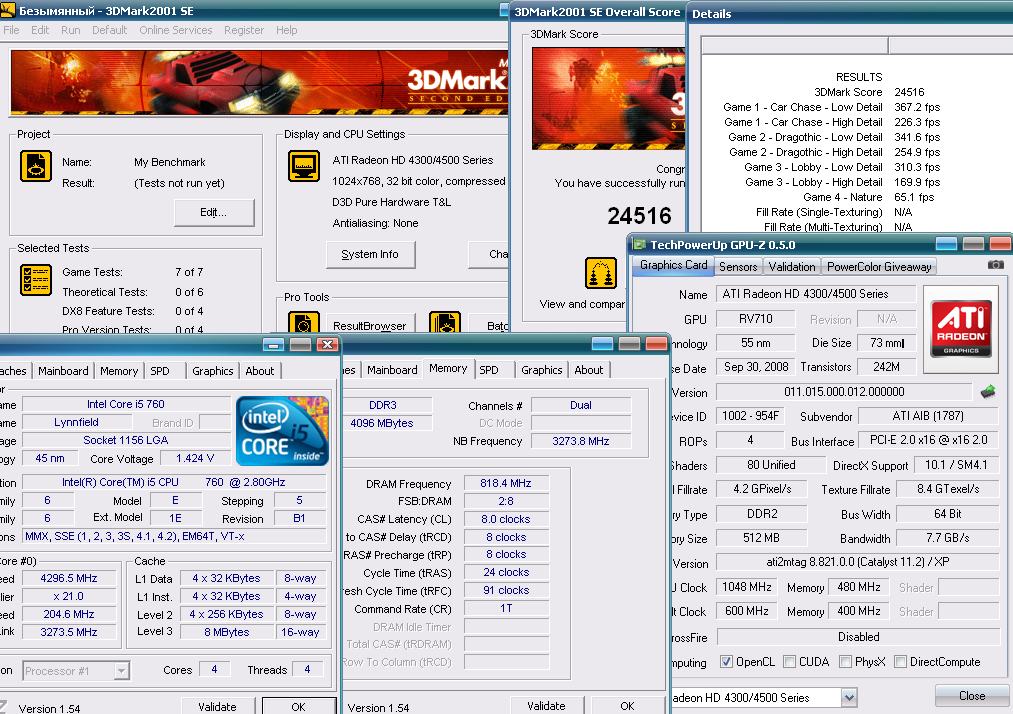
Task: Open the Help menu in 3DMark
Action: pyautogui.click(x=286, y=30)
